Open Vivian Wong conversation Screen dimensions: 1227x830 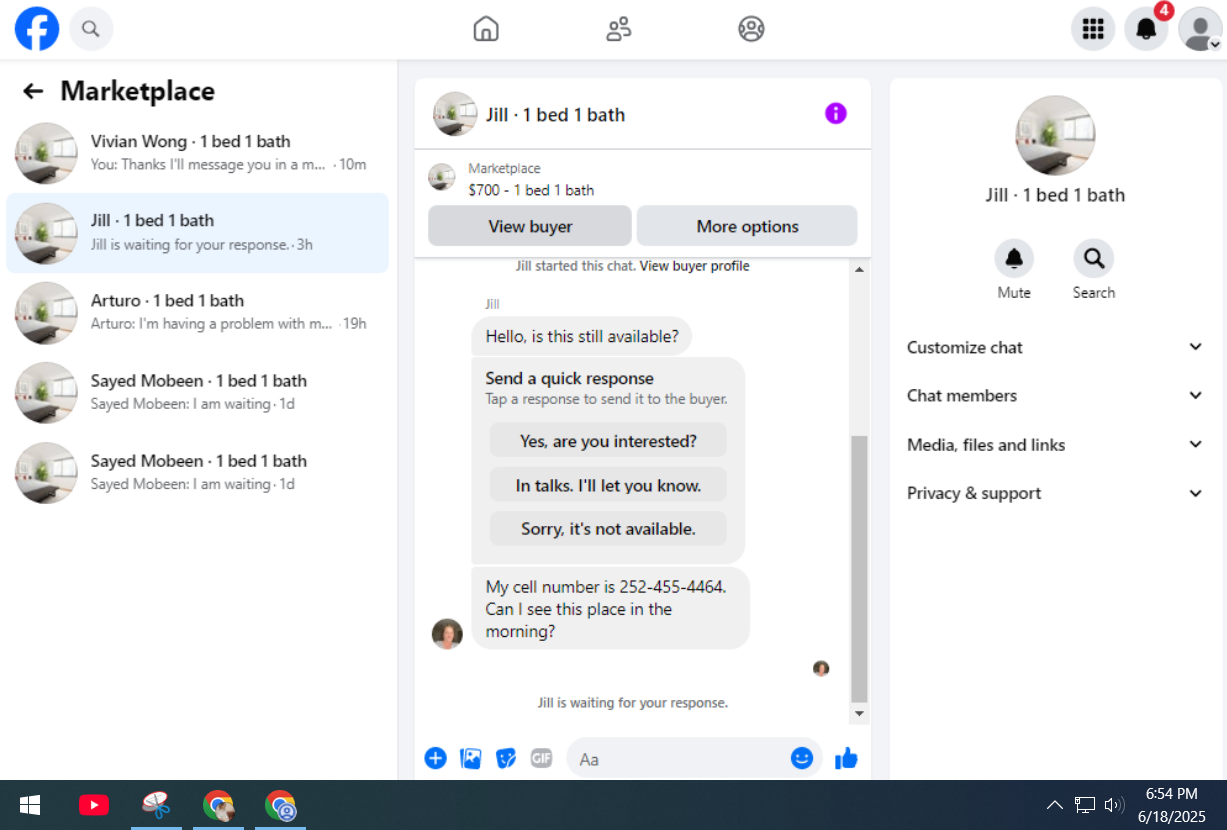(x=197, y=153)
